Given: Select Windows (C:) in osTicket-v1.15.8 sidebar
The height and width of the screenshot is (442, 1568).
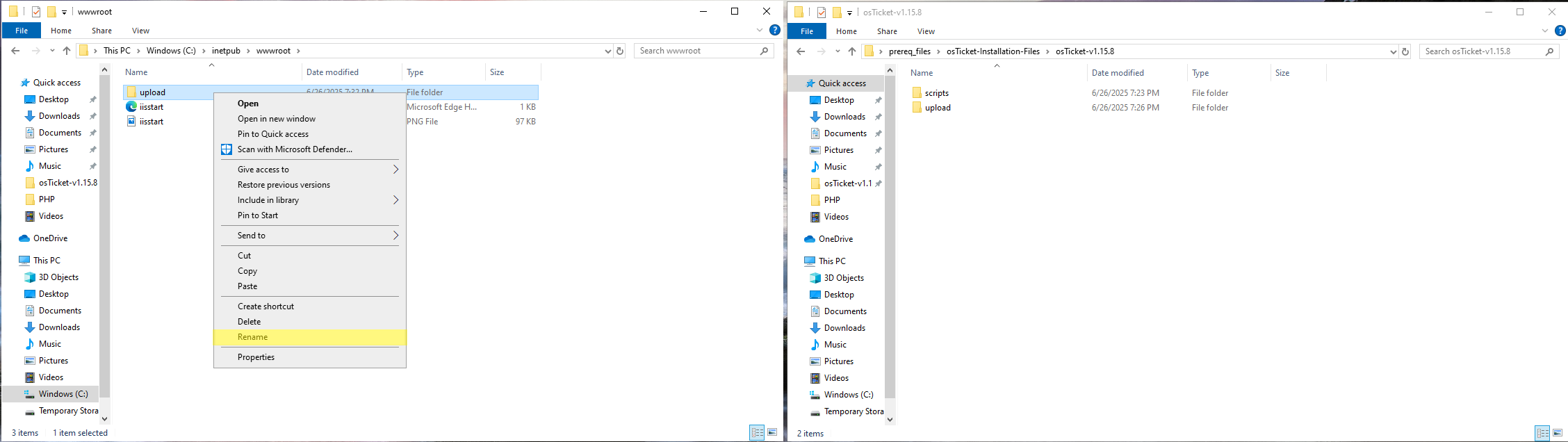Looking at the screenshot, I should point(841,395).
